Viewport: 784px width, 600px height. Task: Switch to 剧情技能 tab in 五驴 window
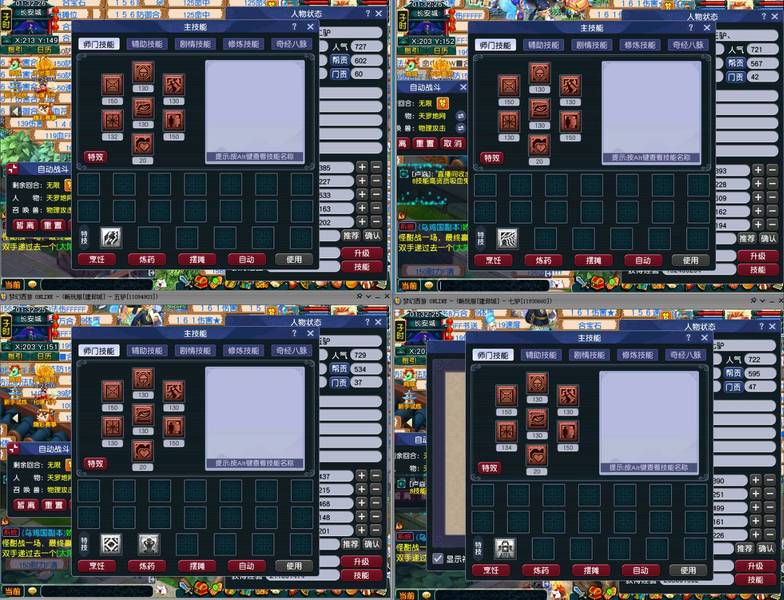pos(195,350)
